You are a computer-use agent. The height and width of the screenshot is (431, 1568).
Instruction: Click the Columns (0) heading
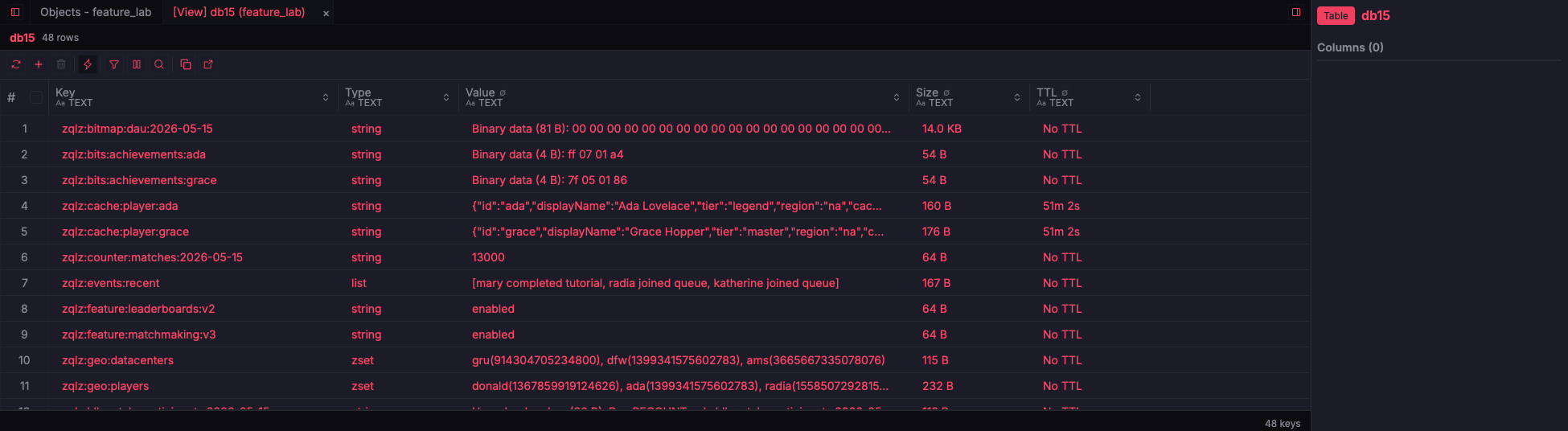1350,47
